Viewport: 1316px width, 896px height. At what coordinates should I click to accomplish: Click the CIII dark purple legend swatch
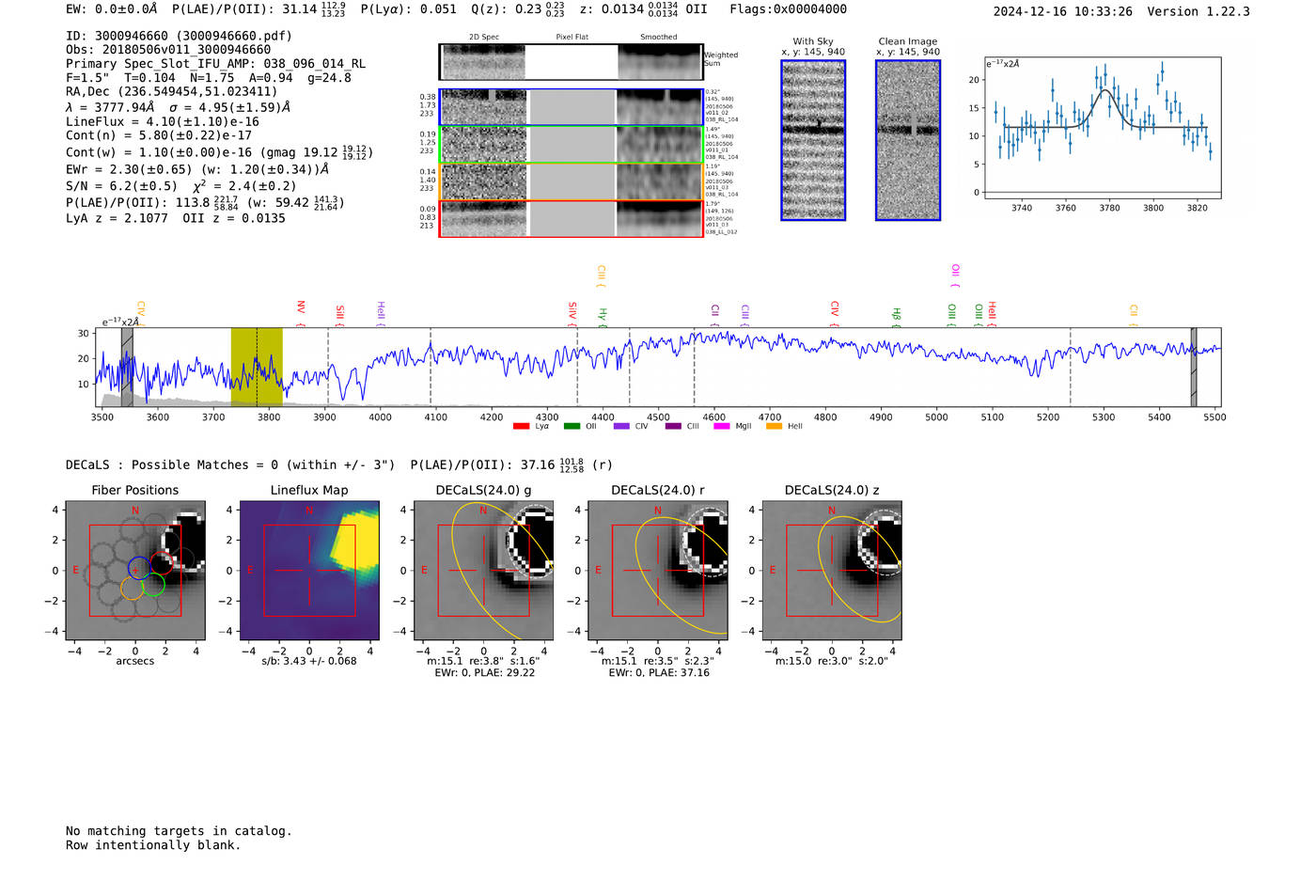click(x=673, y=426)
